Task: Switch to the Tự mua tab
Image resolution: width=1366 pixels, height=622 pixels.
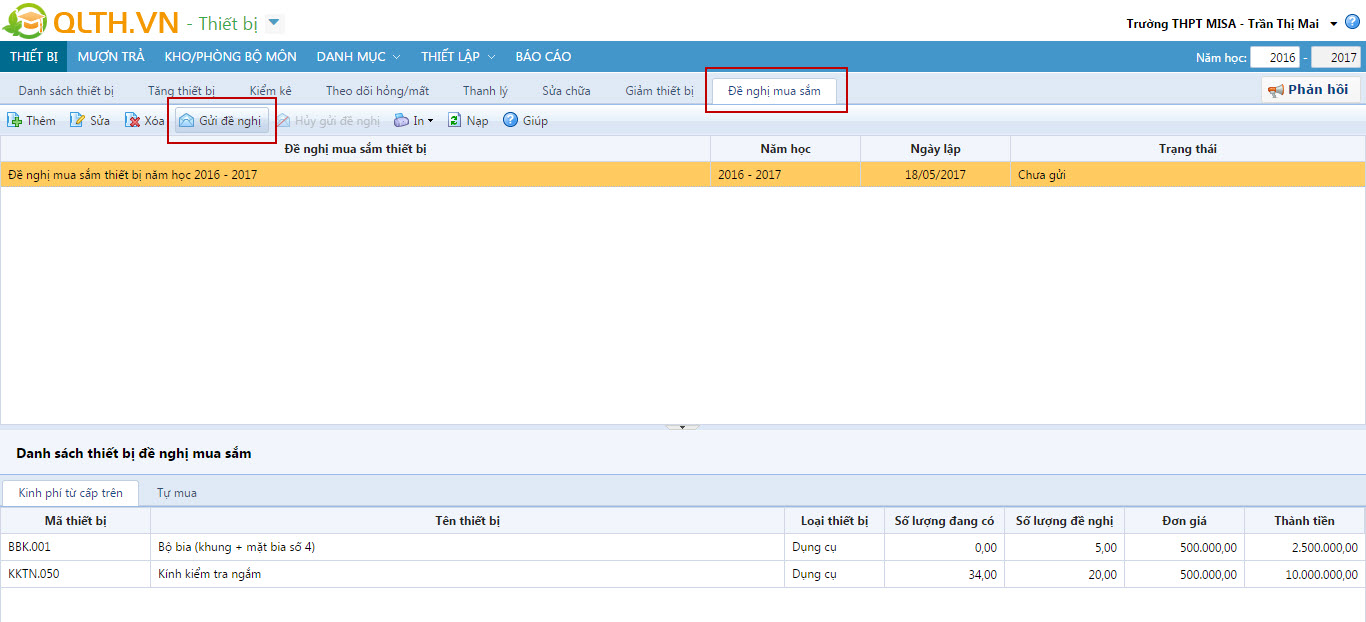Action: 177,493
